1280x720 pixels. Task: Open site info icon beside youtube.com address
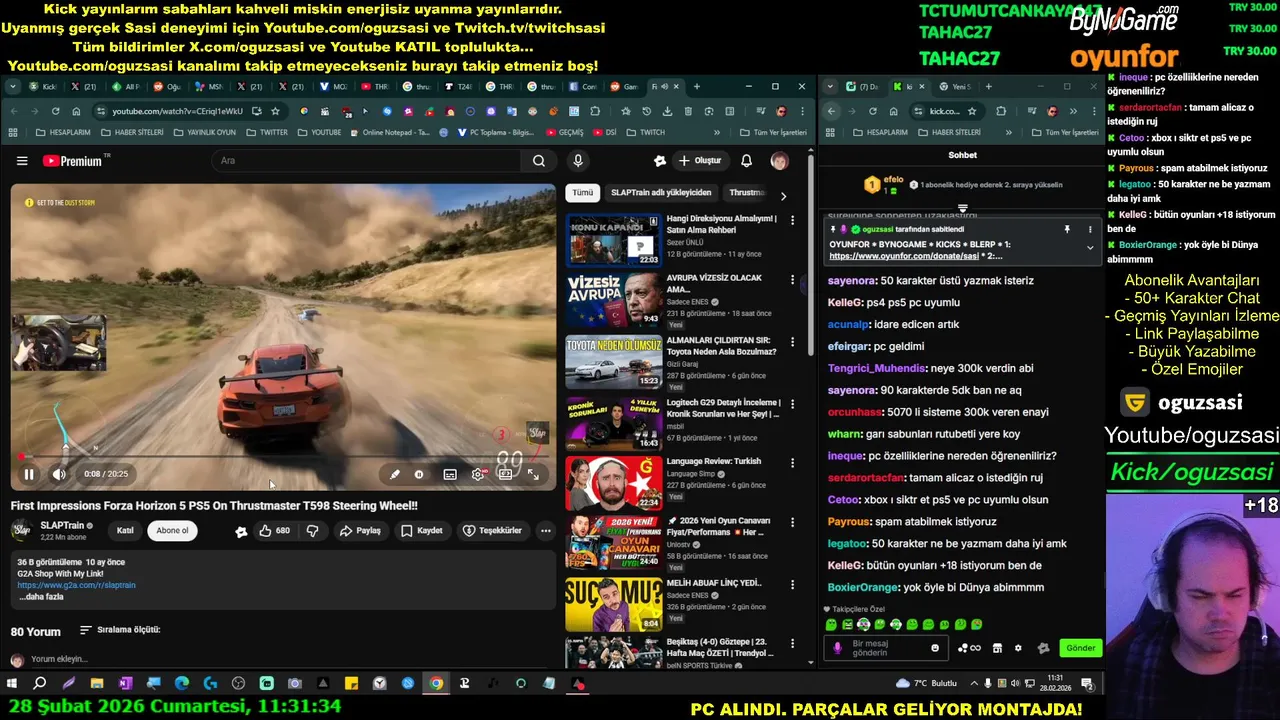click(x=102, y=111)
